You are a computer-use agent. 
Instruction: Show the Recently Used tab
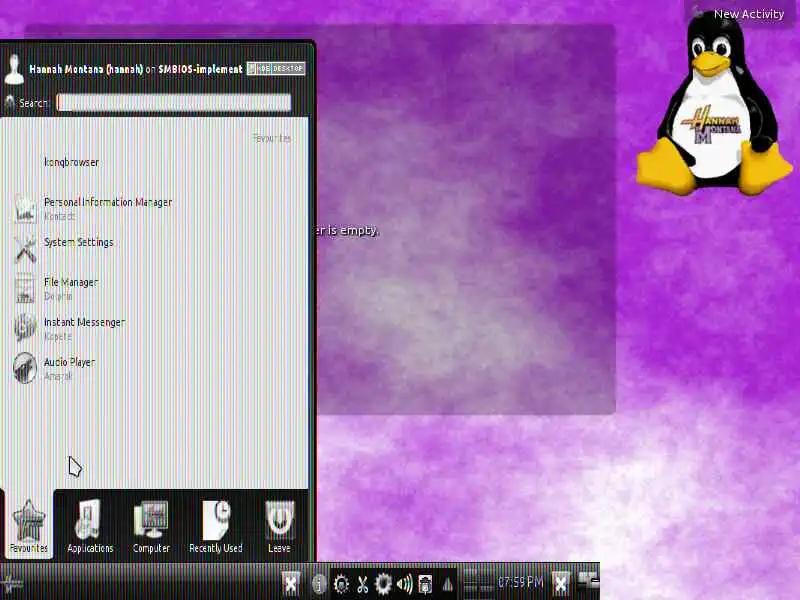point(215,526)
